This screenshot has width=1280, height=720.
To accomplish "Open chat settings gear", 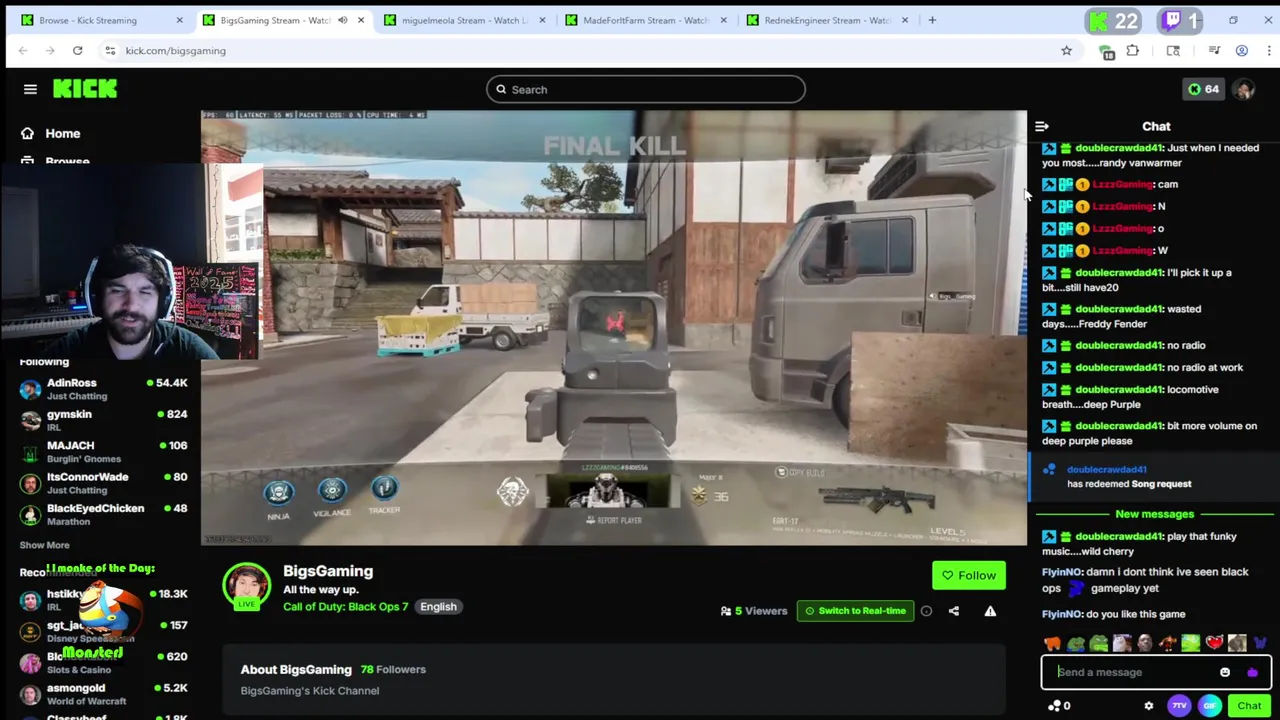I will pos(1148,706).
